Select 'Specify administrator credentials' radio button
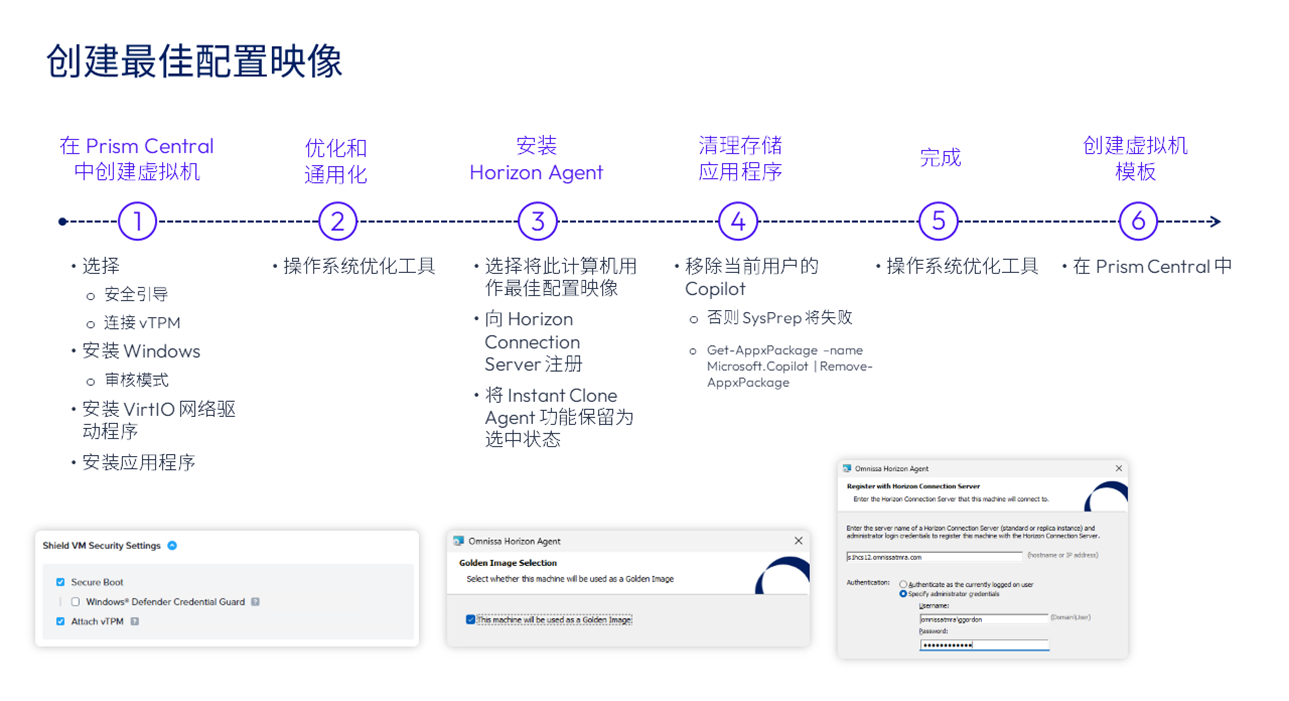The width and height of the screenshot is (1289, 701). pyautogui.click(x=903, y=594)
